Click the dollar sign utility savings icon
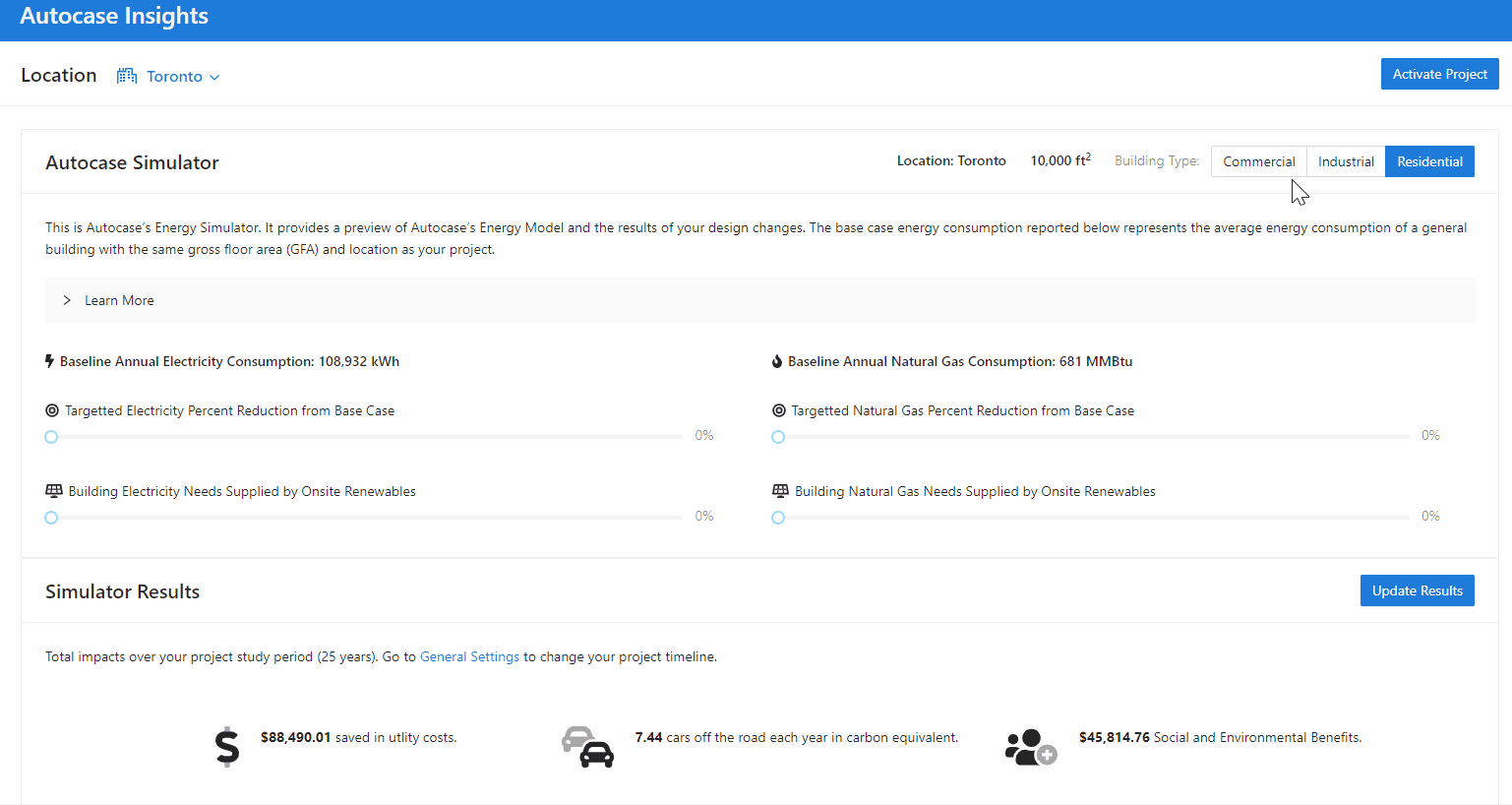The height and width of the screenshot is (805, 1512). (227, 747)
